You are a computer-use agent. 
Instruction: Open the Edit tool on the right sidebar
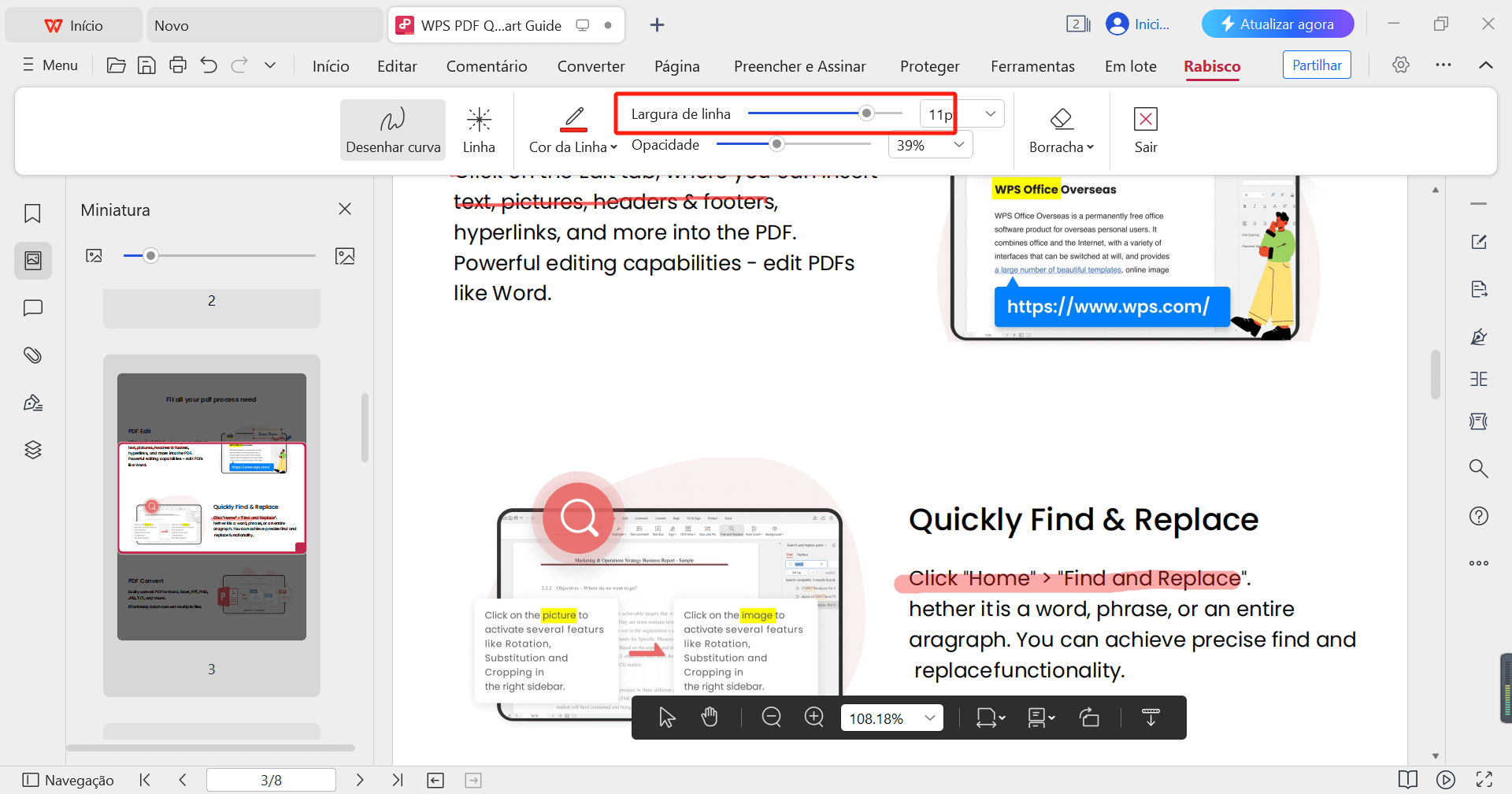pos(1479,242)
